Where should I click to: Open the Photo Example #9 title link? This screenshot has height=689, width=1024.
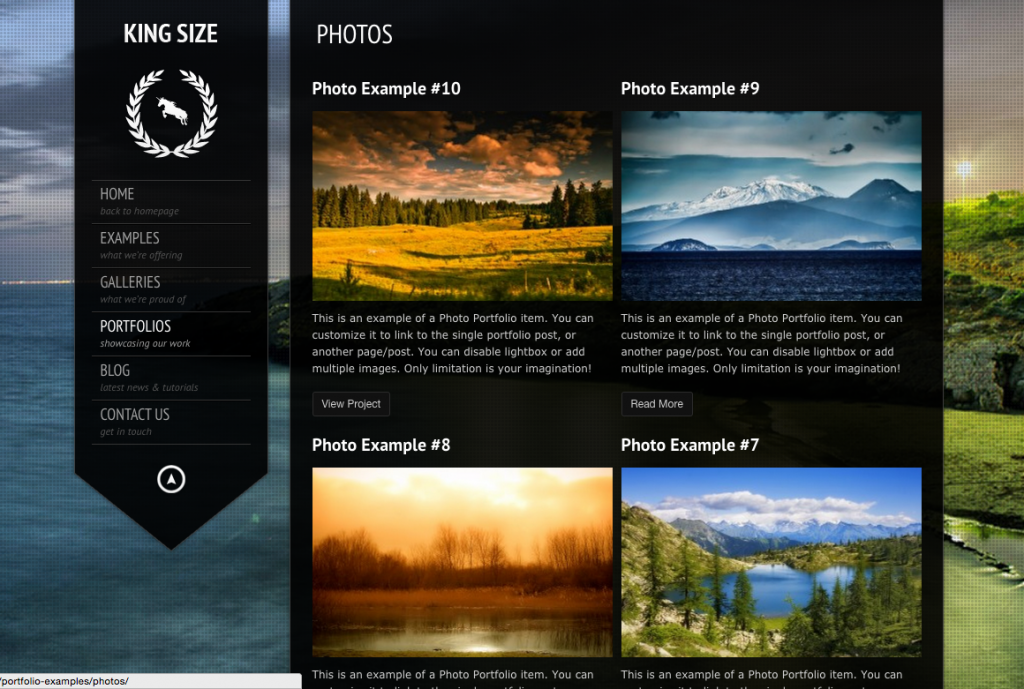coord(690,89)
